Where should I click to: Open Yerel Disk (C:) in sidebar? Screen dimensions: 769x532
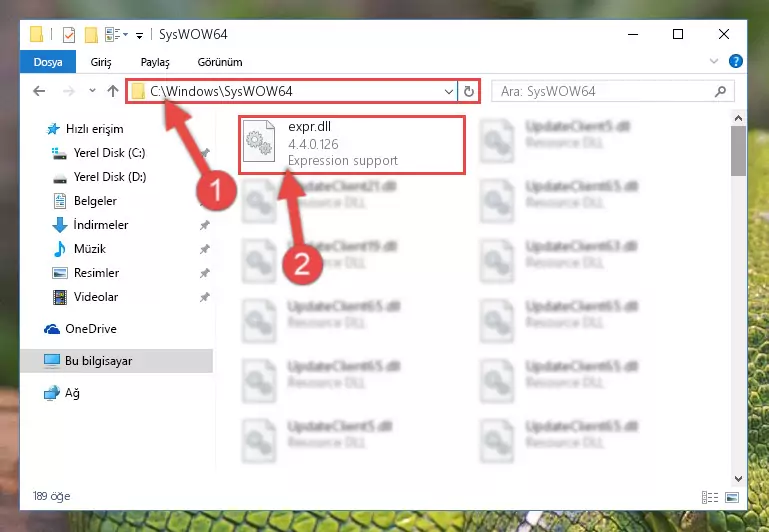point(109,153)
